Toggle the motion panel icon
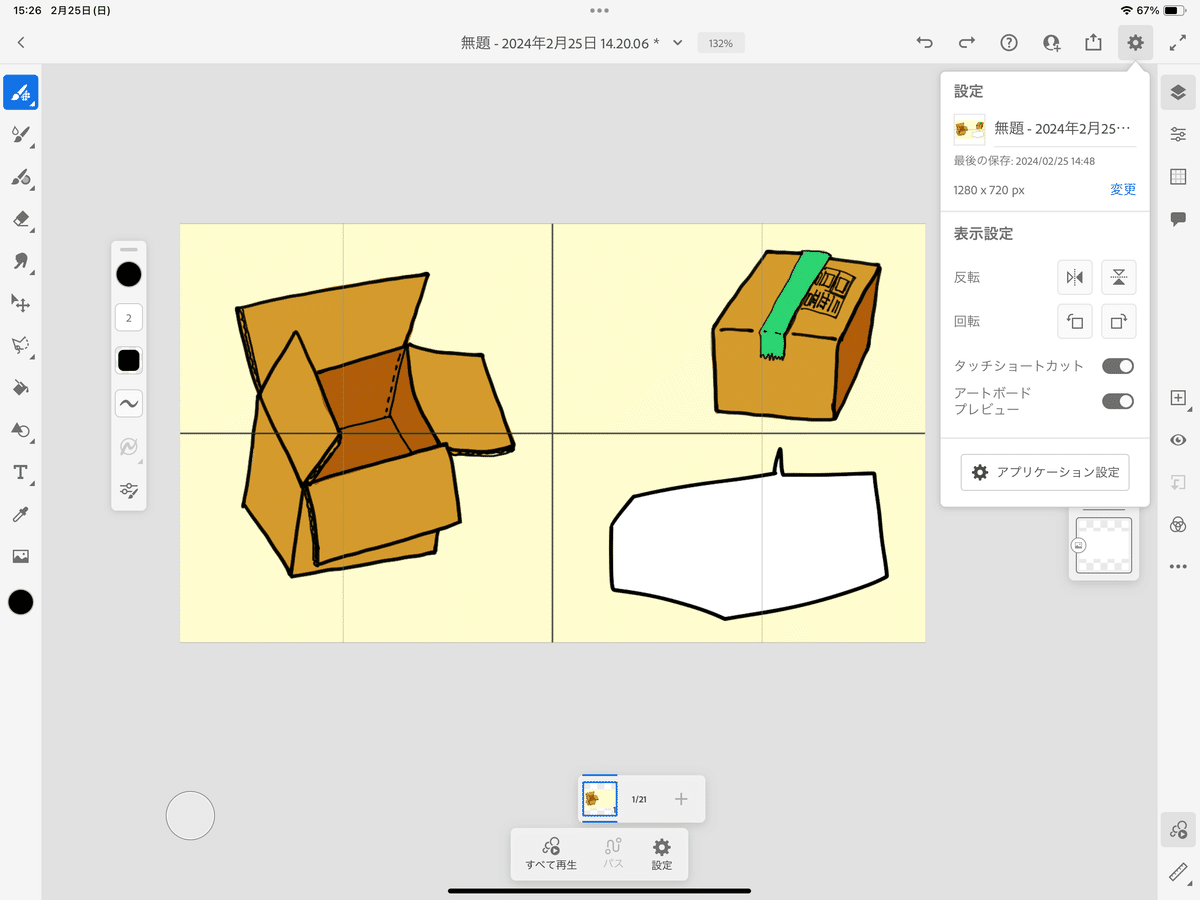The image size is (1200, 900). point(1178,830)
